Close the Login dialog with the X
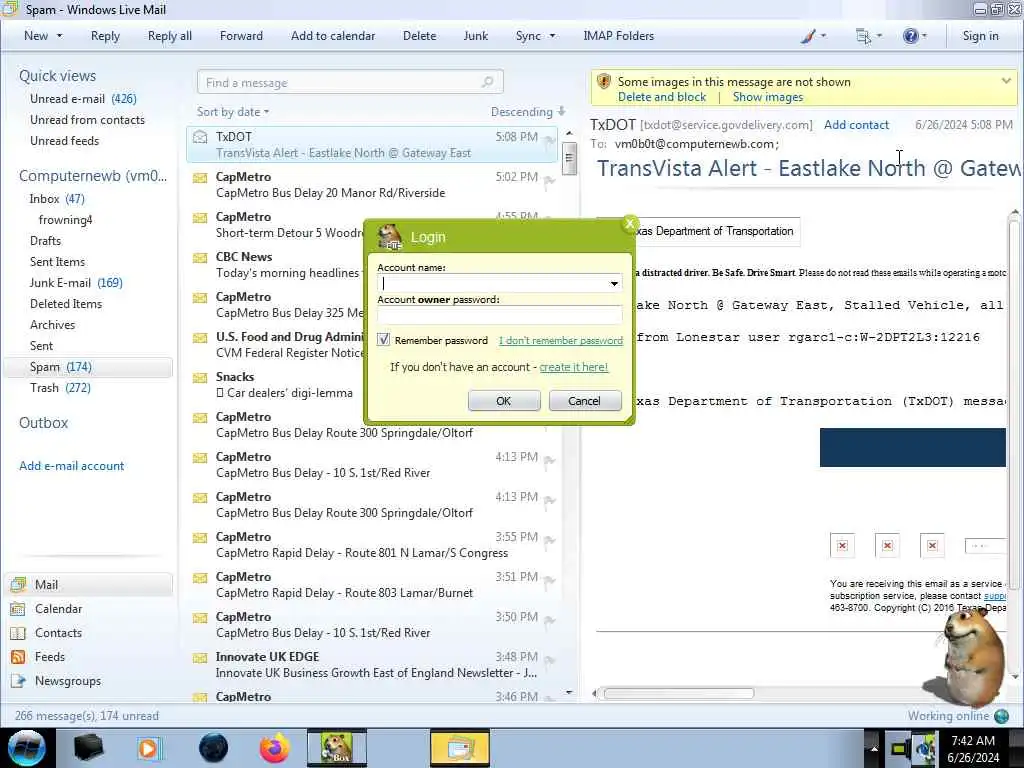The height and width of the screenshot is (768, 1024). pos(629,224)
